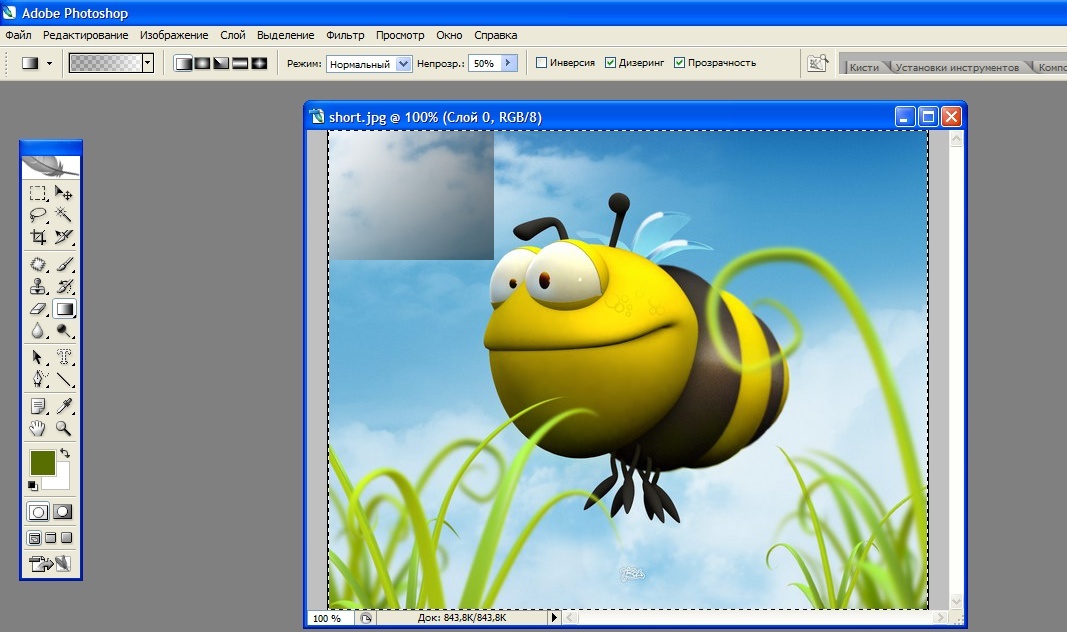Open status bar preview icon
Screen dimensions: 1067x632
coord(366,618)
